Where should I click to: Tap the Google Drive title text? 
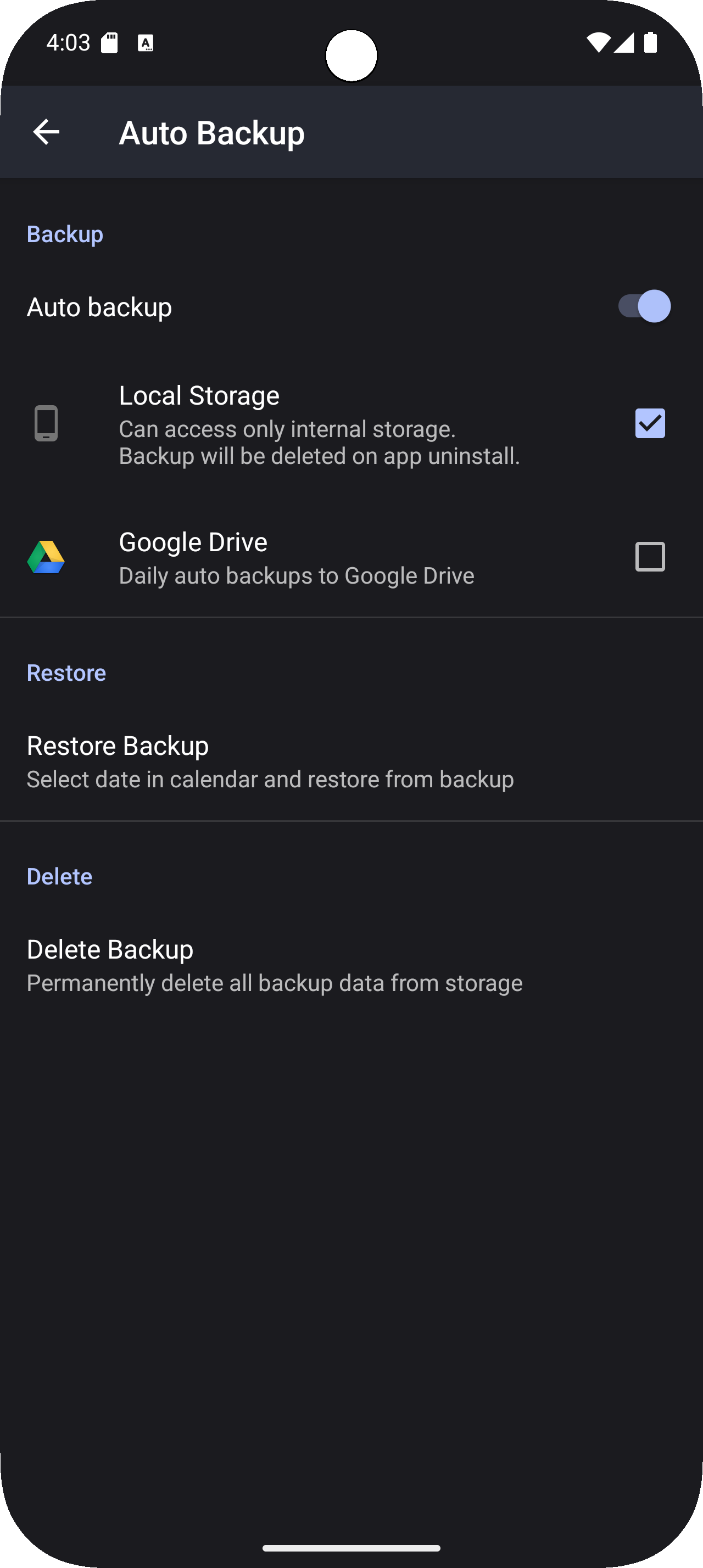[x=193, y=542]
